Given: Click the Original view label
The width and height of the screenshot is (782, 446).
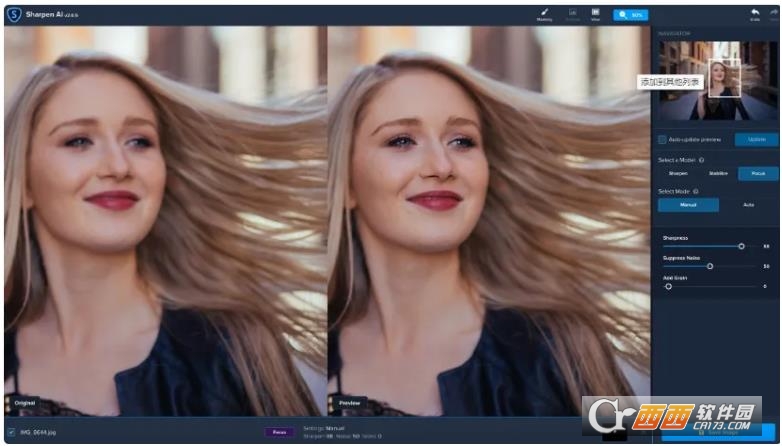Looking at the screenshot, I should pyautogui.click(x=24, y=403).
